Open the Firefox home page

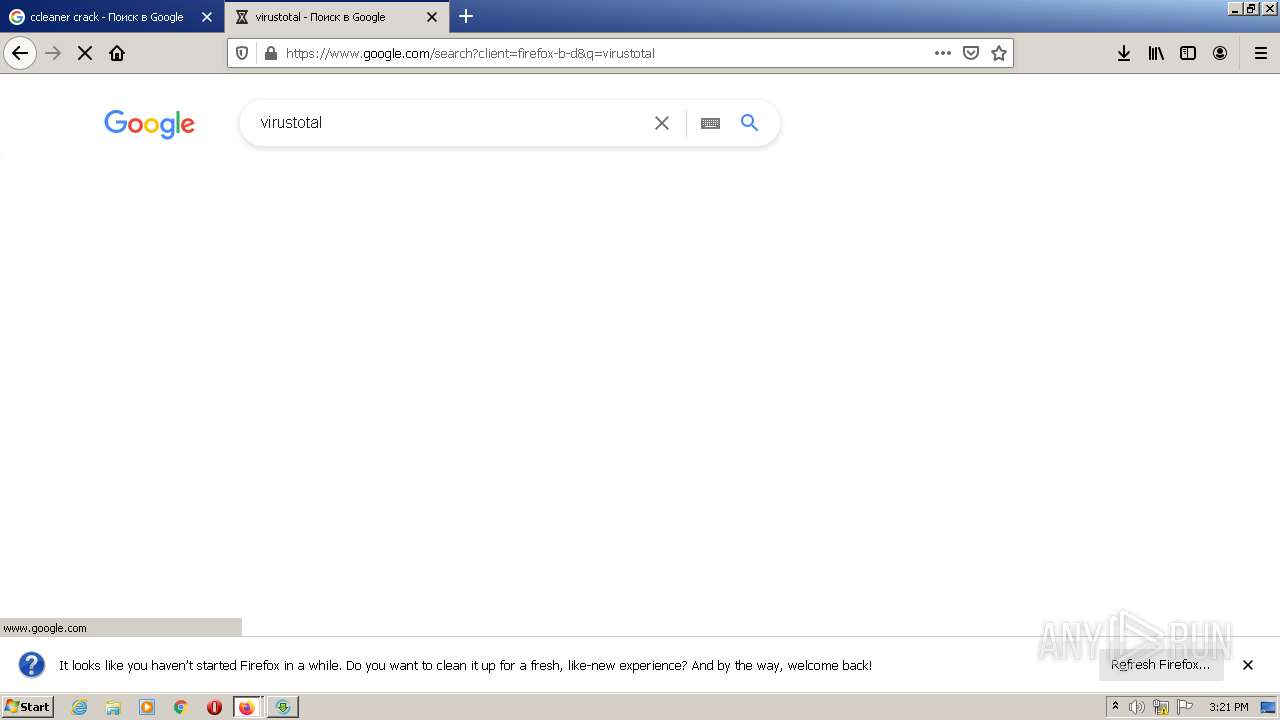117,53
